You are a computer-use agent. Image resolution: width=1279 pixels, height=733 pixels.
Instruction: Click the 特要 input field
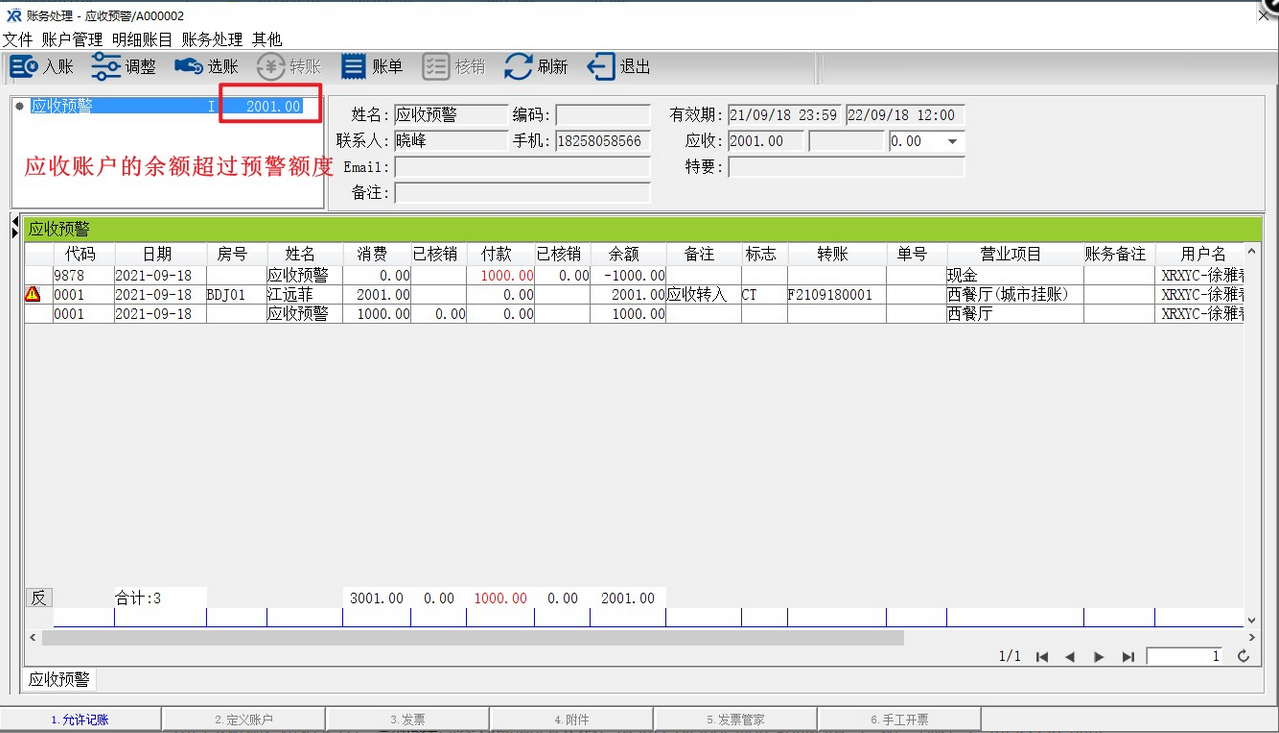pyautogui.click(x=846, y=167)
